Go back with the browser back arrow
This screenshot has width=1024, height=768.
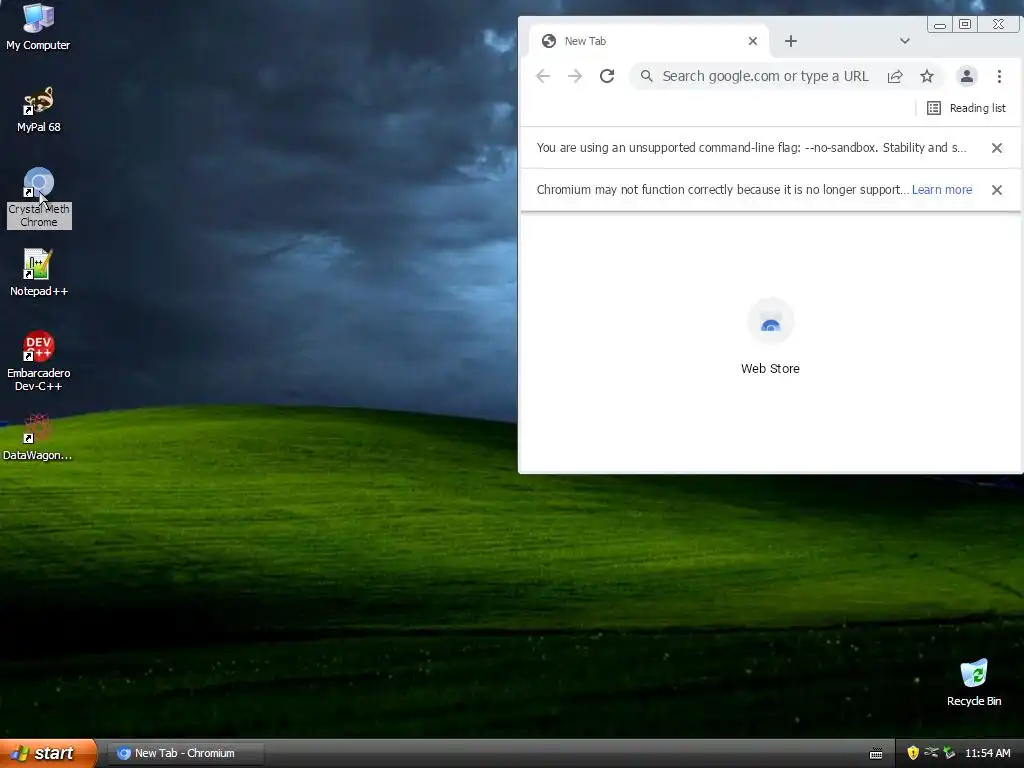pos(543,76)
